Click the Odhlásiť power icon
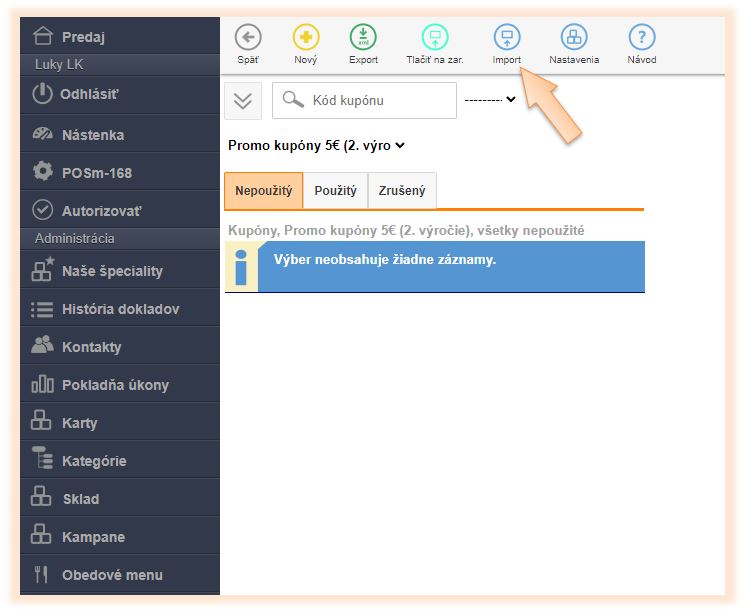Image resolution: width=748 pixels, height=616 pixels. (42, 94)
